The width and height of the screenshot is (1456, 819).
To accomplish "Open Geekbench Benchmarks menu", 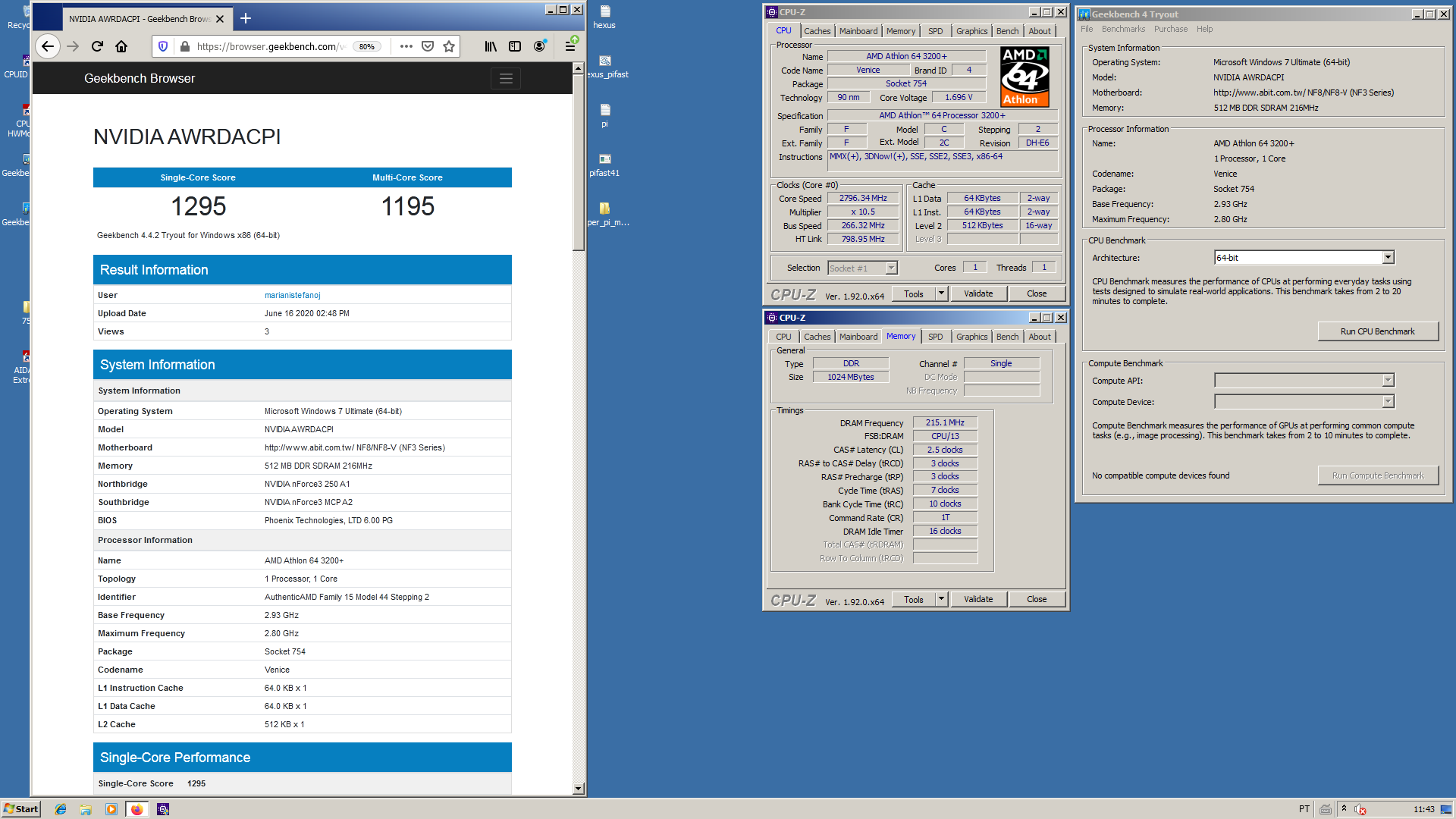I will pyautogui.click(x=1123, y=29).
